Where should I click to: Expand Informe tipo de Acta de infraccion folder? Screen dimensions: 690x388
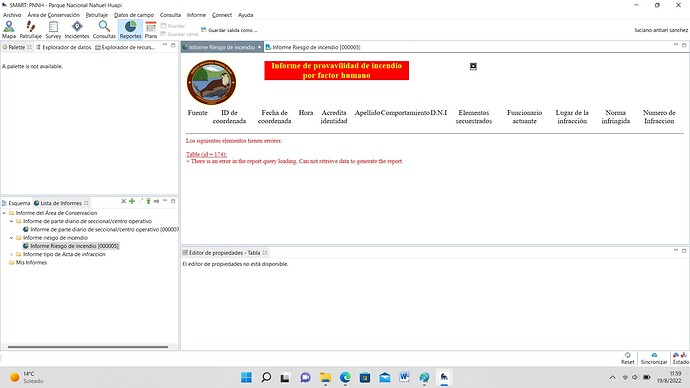pyautogui.click(x=12, y=254)
